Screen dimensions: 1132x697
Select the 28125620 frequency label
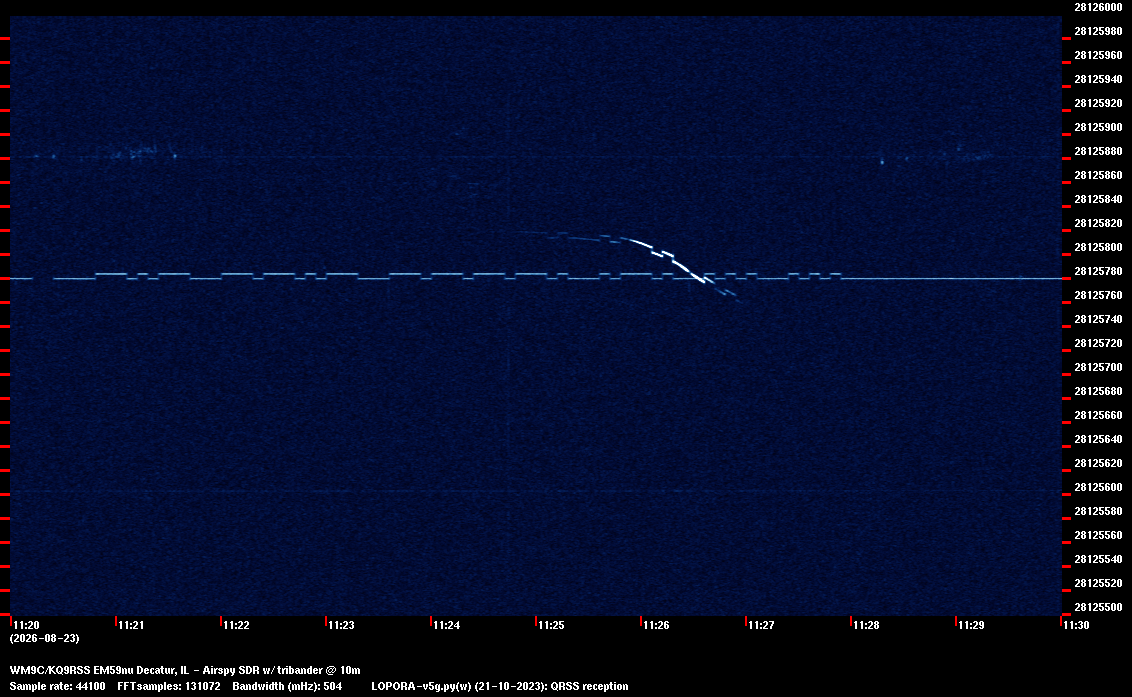[x=1099, y=463]
